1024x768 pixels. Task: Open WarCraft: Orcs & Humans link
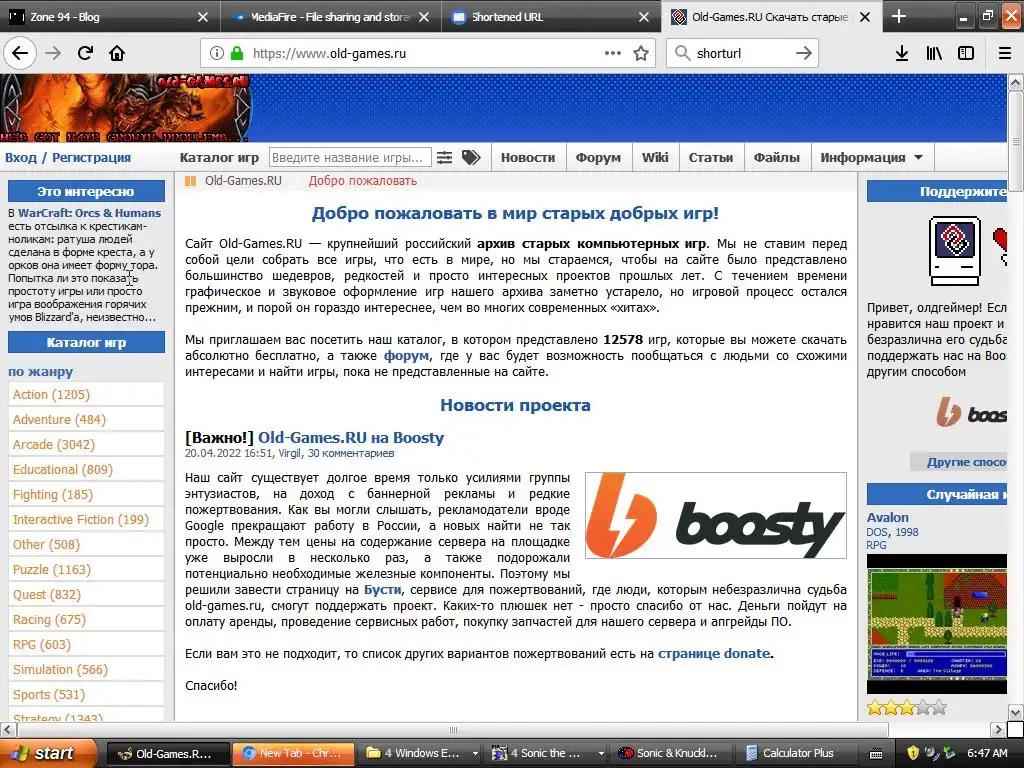pyautogui.click(x=89, y=213)
